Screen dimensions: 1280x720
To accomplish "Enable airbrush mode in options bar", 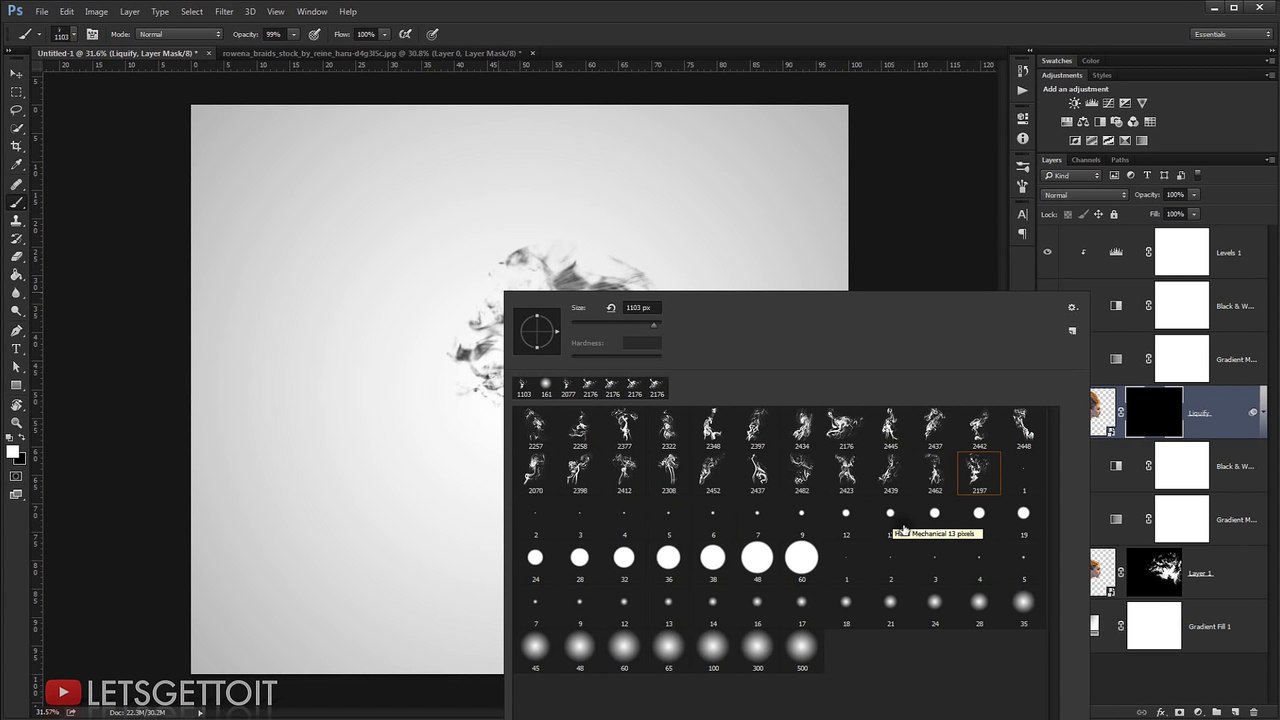I will tap(406, 34).
